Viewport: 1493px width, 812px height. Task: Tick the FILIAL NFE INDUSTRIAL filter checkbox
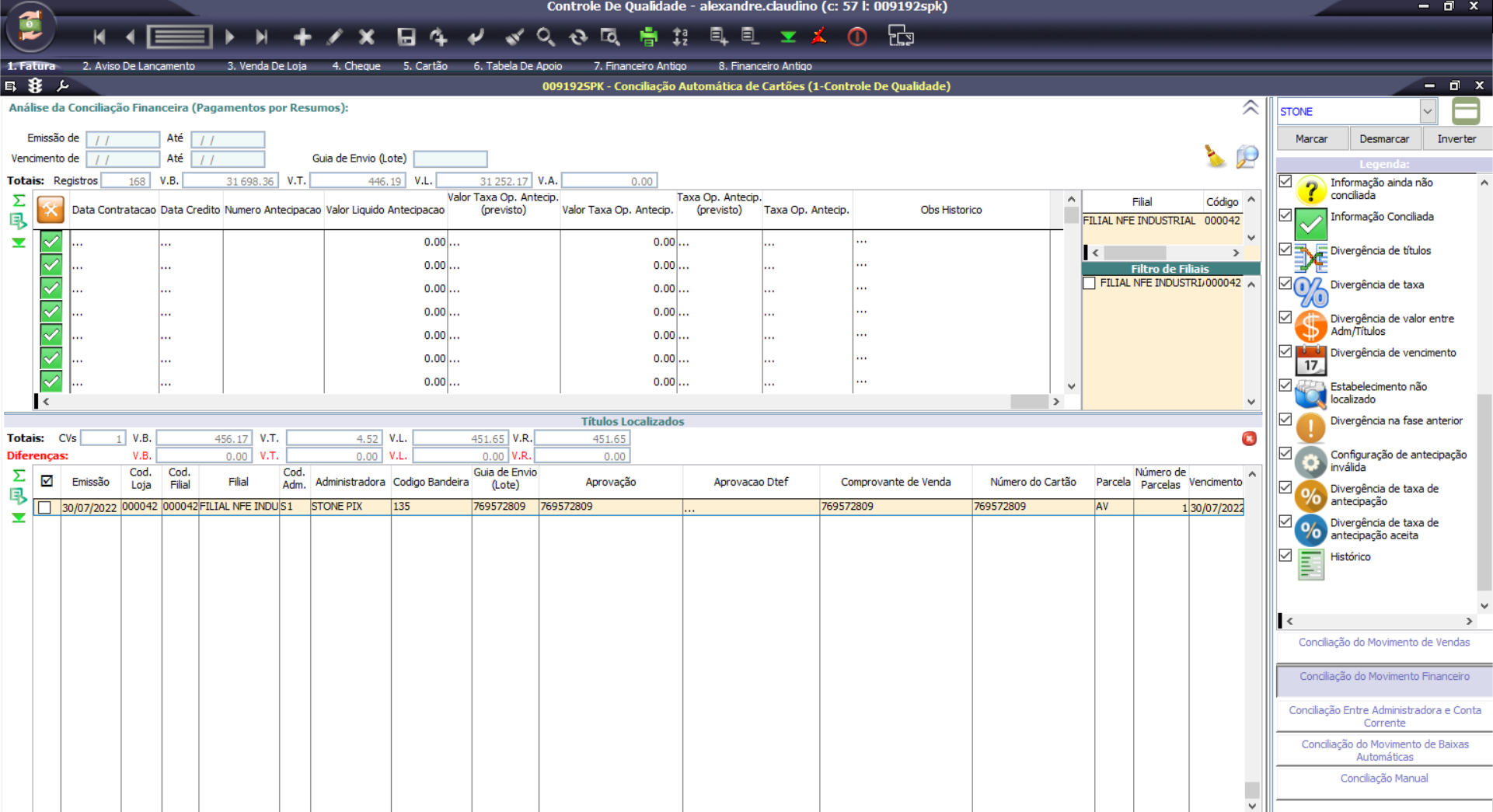tap(1090, 284)
